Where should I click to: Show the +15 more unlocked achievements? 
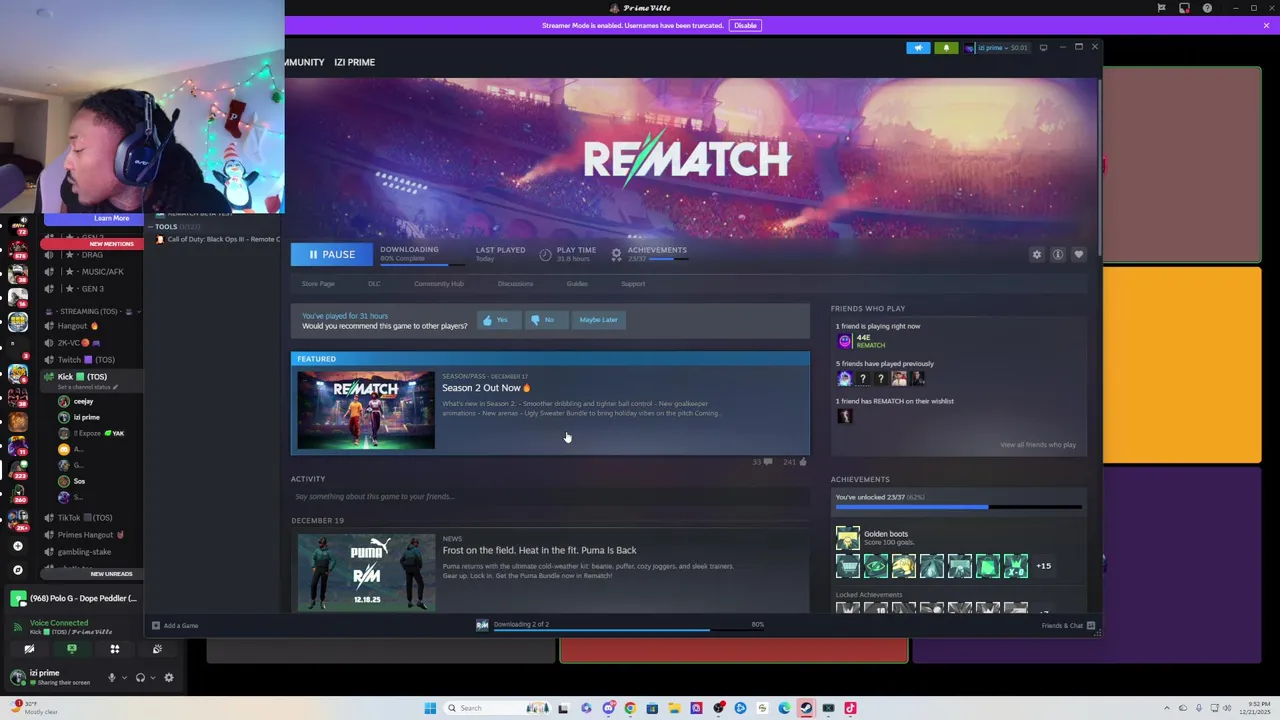(1043, 566)
